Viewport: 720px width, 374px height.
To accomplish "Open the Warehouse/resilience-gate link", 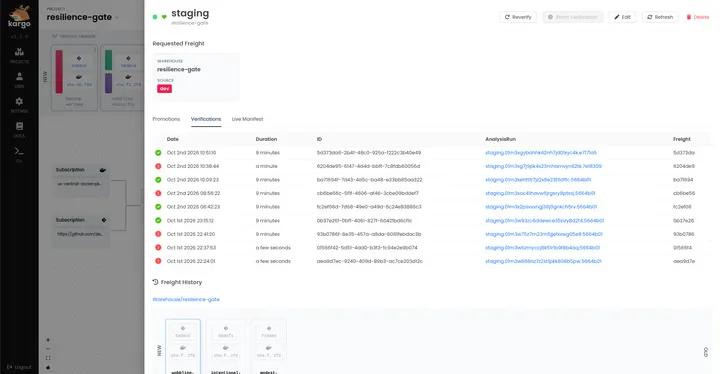I will click(x=186, y=299).
